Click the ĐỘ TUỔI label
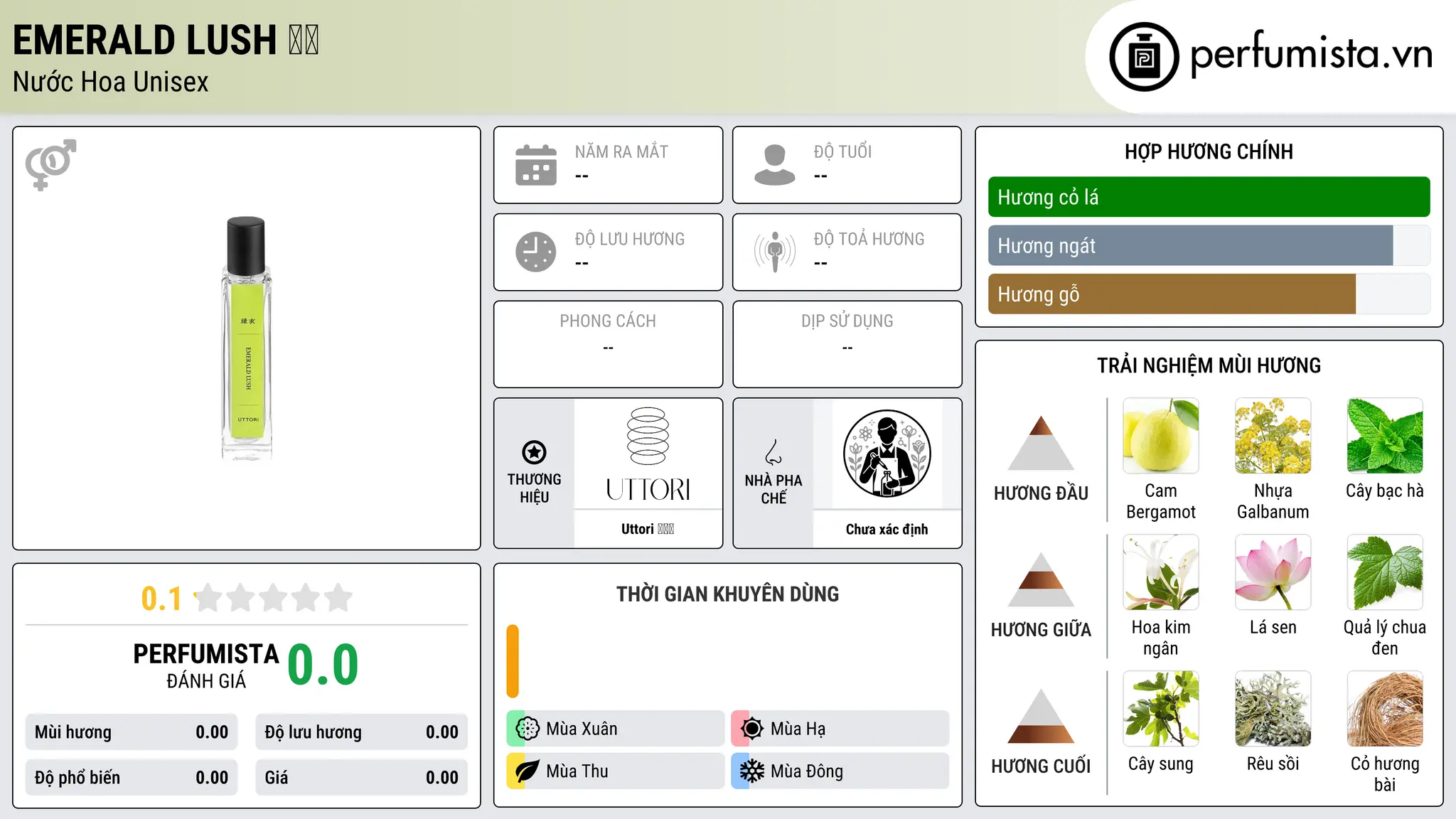 coord(842,151)
